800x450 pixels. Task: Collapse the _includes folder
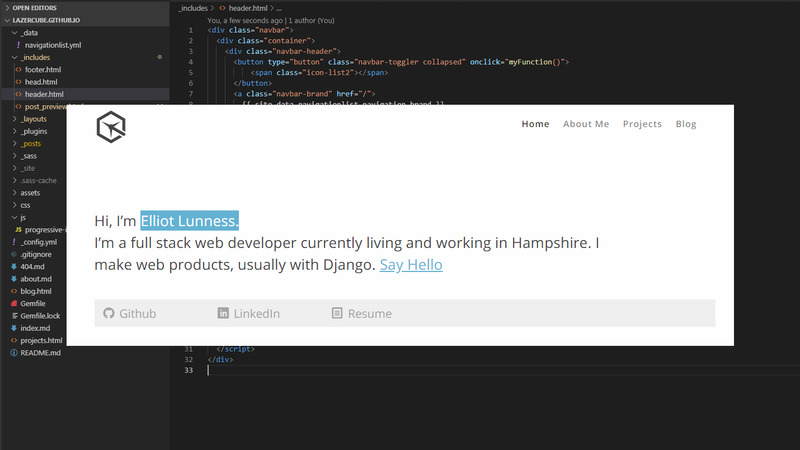(14, 57)
